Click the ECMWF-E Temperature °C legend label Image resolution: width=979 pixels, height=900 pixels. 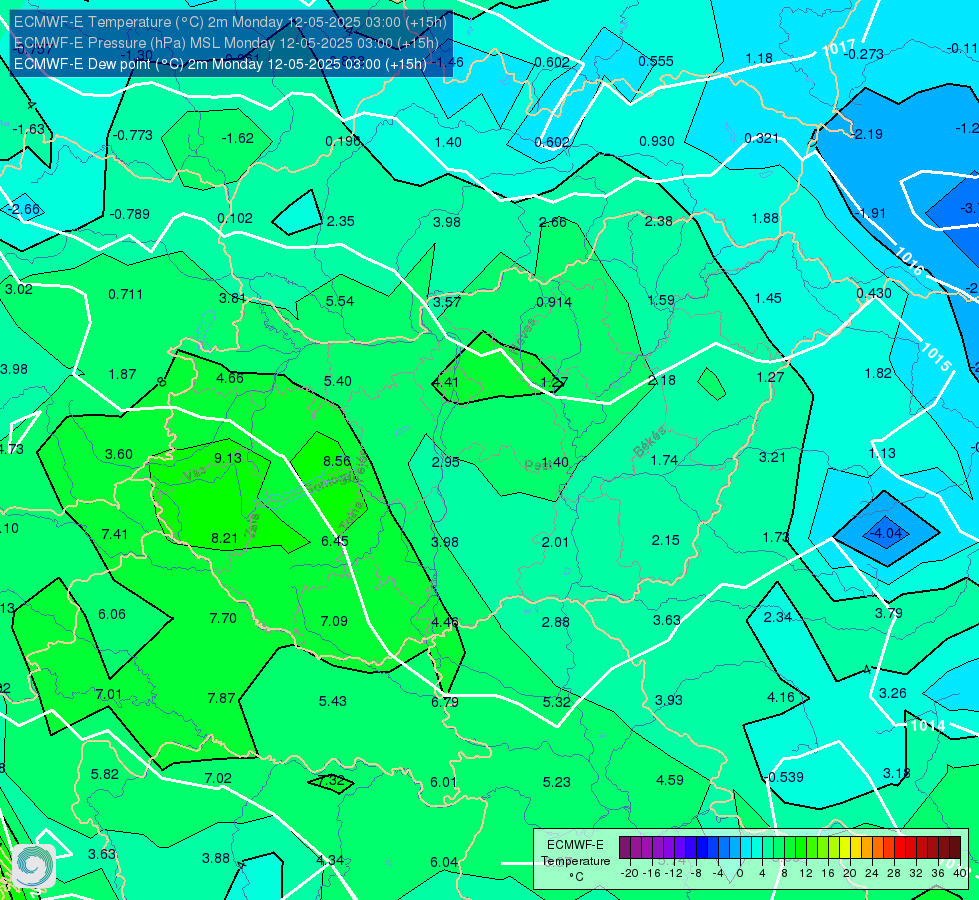click(575, 861)
